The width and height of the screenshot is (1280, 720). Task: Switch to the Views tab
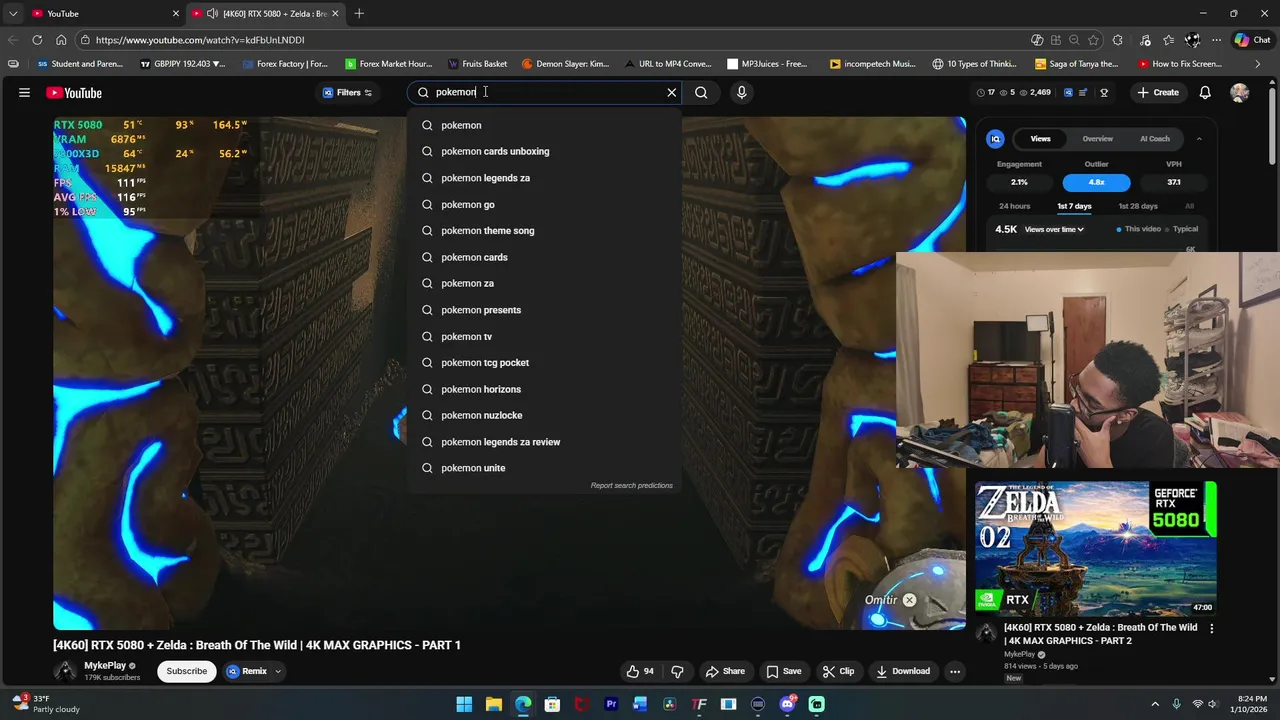pyautogui.click(x=1041, y=139)
